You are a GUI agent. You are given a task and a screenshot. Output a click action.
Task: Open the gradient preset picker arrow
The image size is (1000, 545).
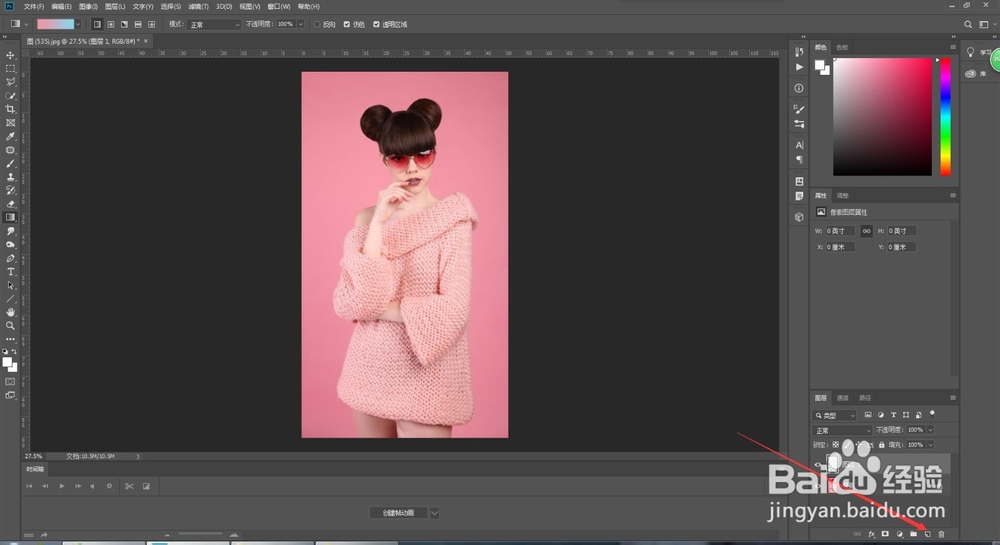[78, 24]
